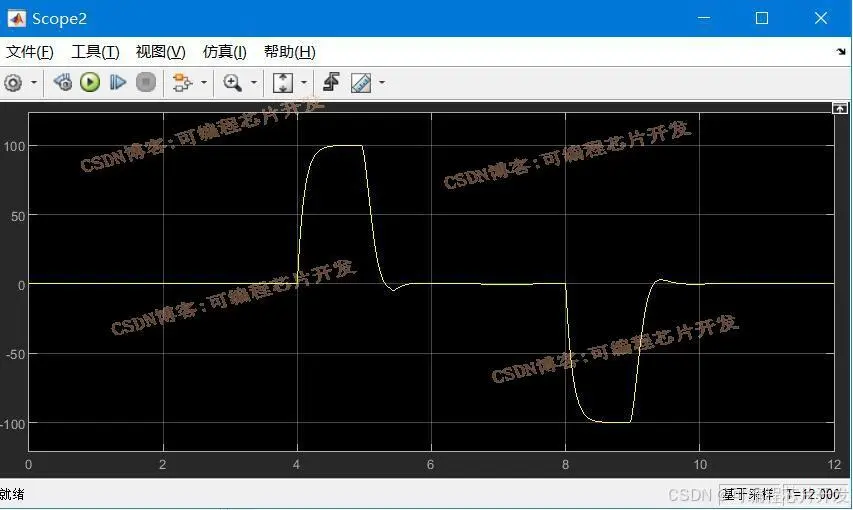This screenshot has width=853, height=510.
Task: Click the 就绪 status text
Action: [12, 494]
